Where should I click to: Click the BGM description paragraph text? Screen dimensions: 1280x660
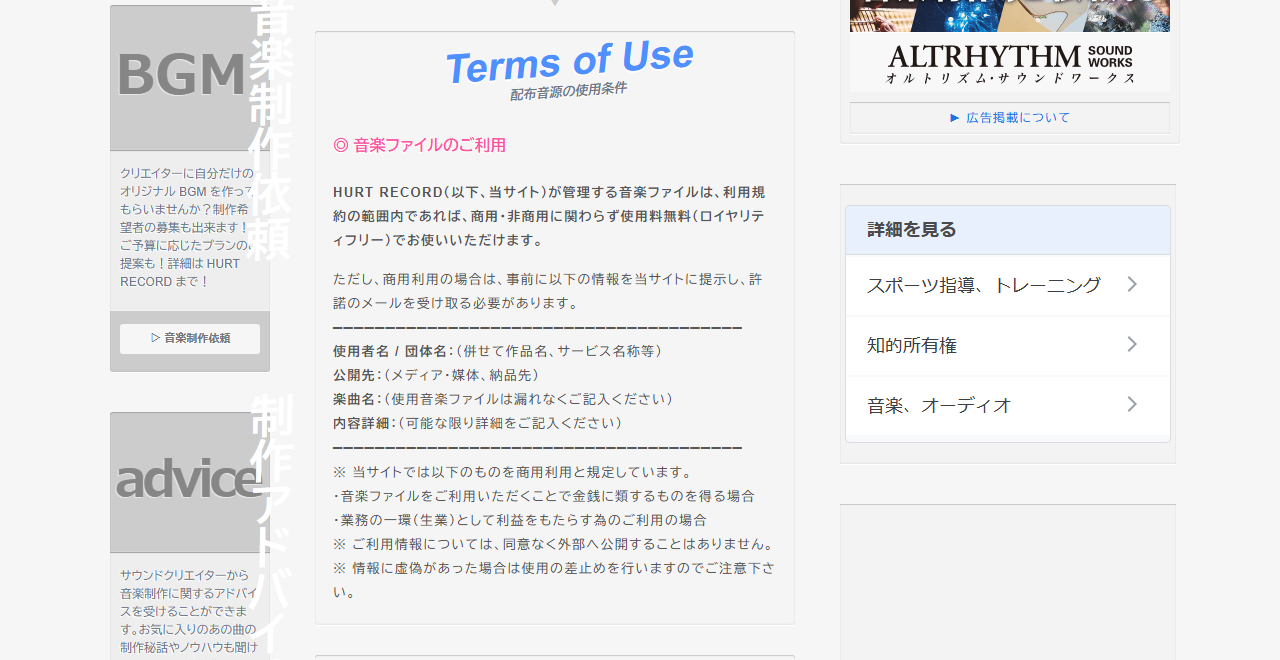187,228
